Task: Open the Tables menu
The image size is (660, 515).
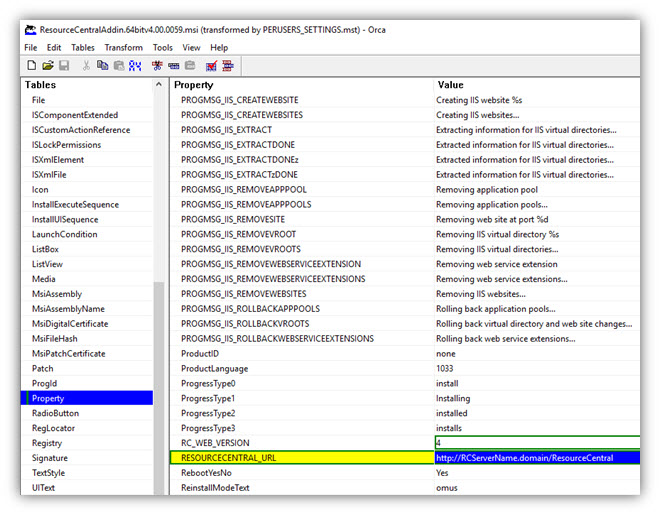Action: pos(83,48)
